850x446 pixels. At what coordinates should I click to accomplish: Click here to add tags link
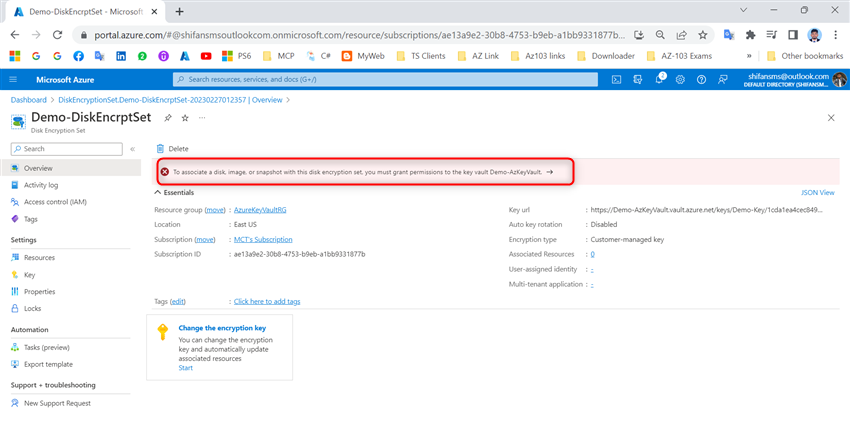(x=267, y=301)
